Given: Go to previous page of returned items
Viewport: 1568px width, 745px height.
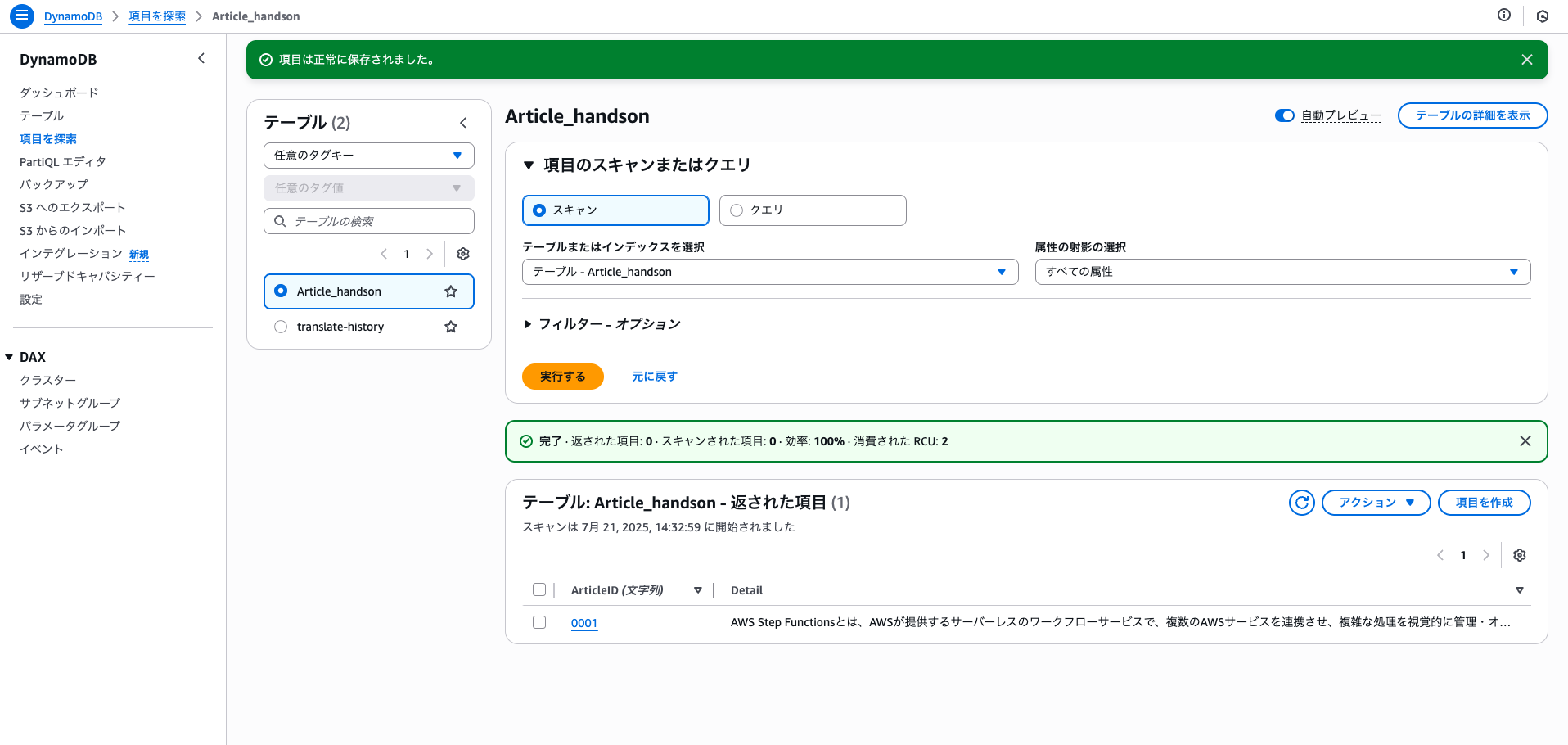Looking at the screenshot, I should pyautogui.click(x=1440, y=555).
